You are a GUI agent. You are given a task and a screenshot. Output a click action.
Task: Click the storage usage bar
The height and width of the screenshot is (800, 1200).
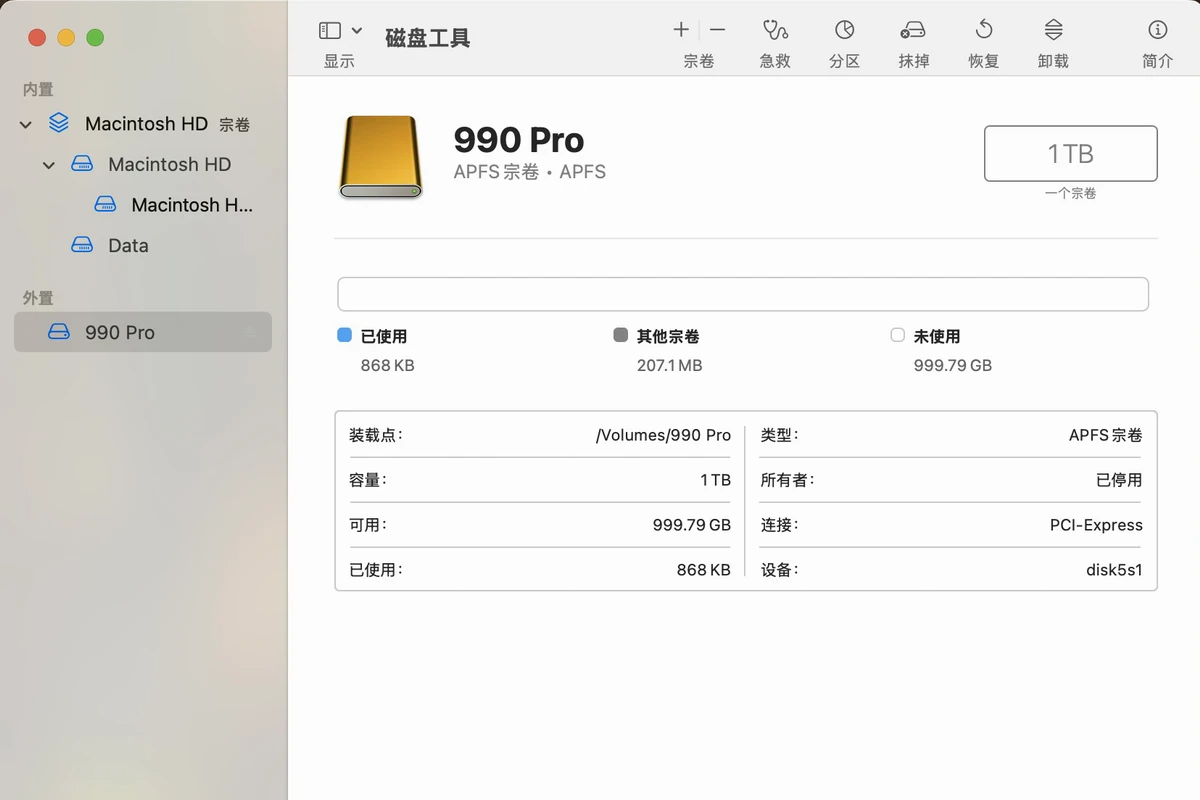tap(743, 295)
